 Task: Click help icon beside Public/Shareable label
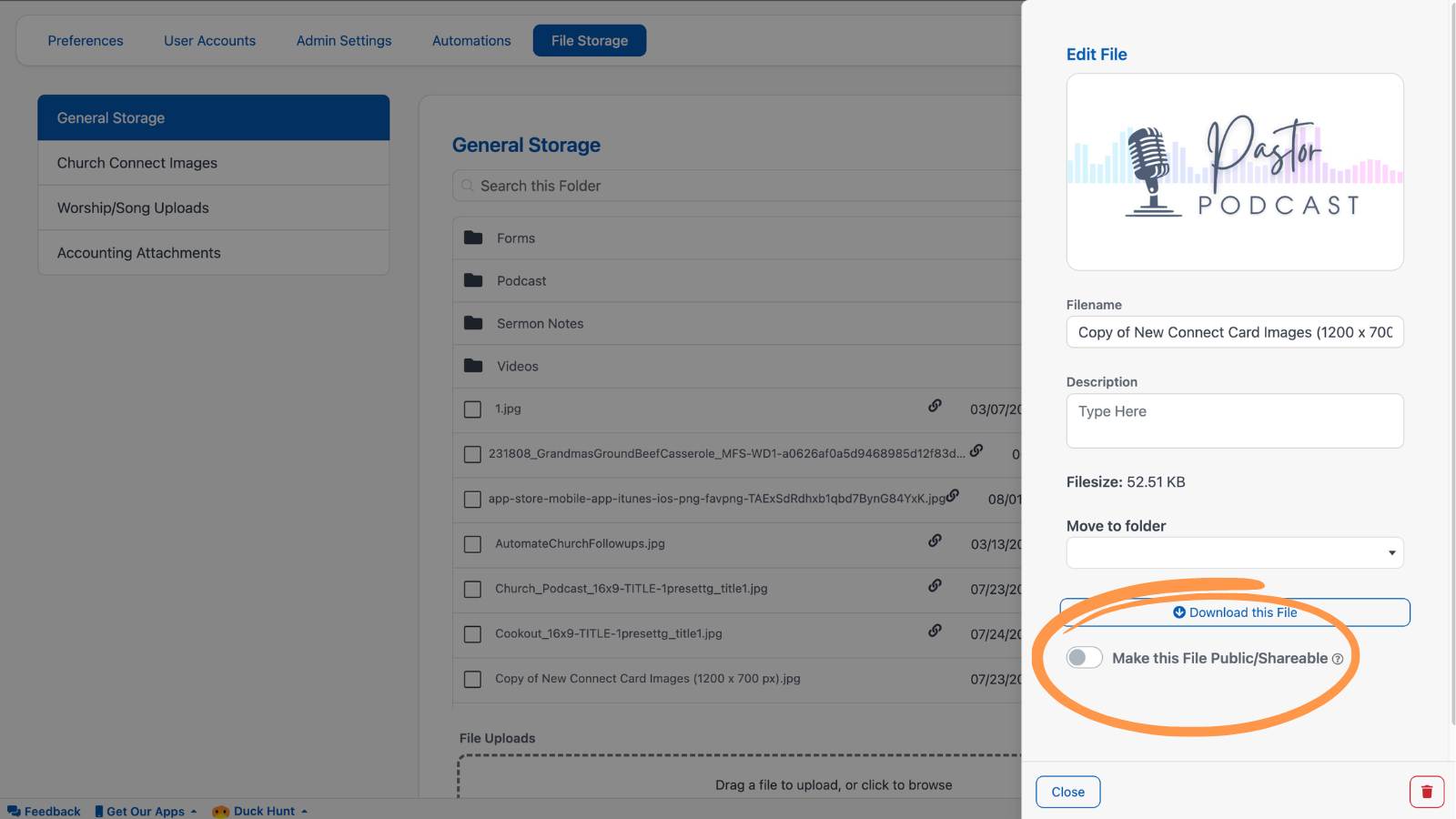(1338, 659)
